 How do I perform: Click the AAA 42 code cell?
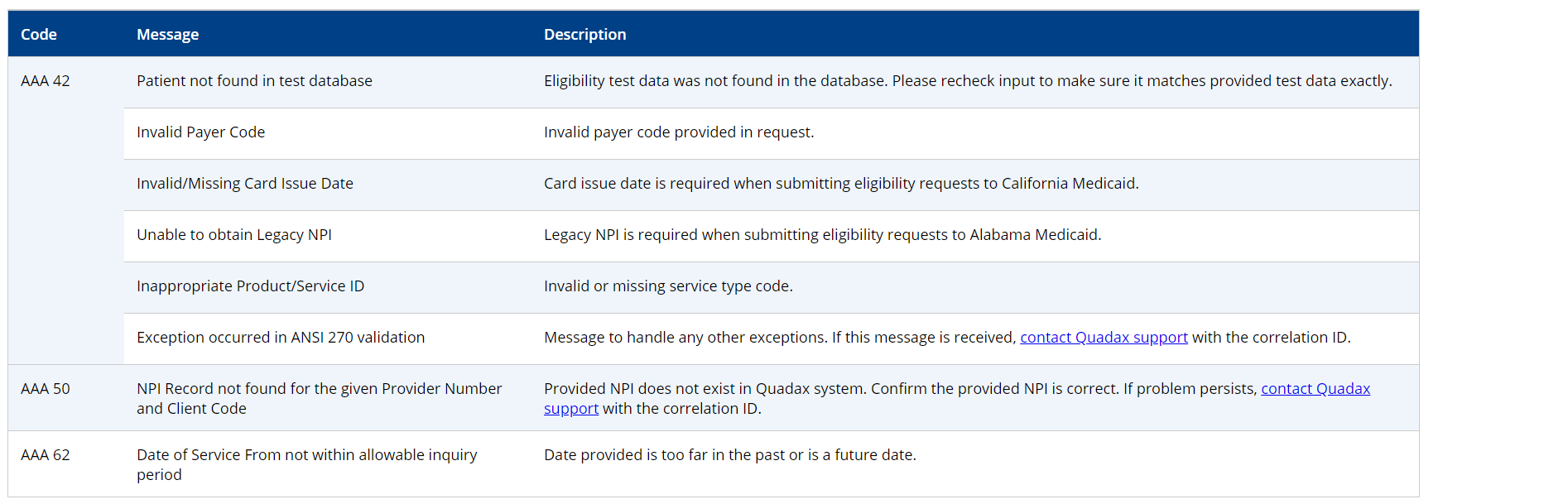[46, 81]
